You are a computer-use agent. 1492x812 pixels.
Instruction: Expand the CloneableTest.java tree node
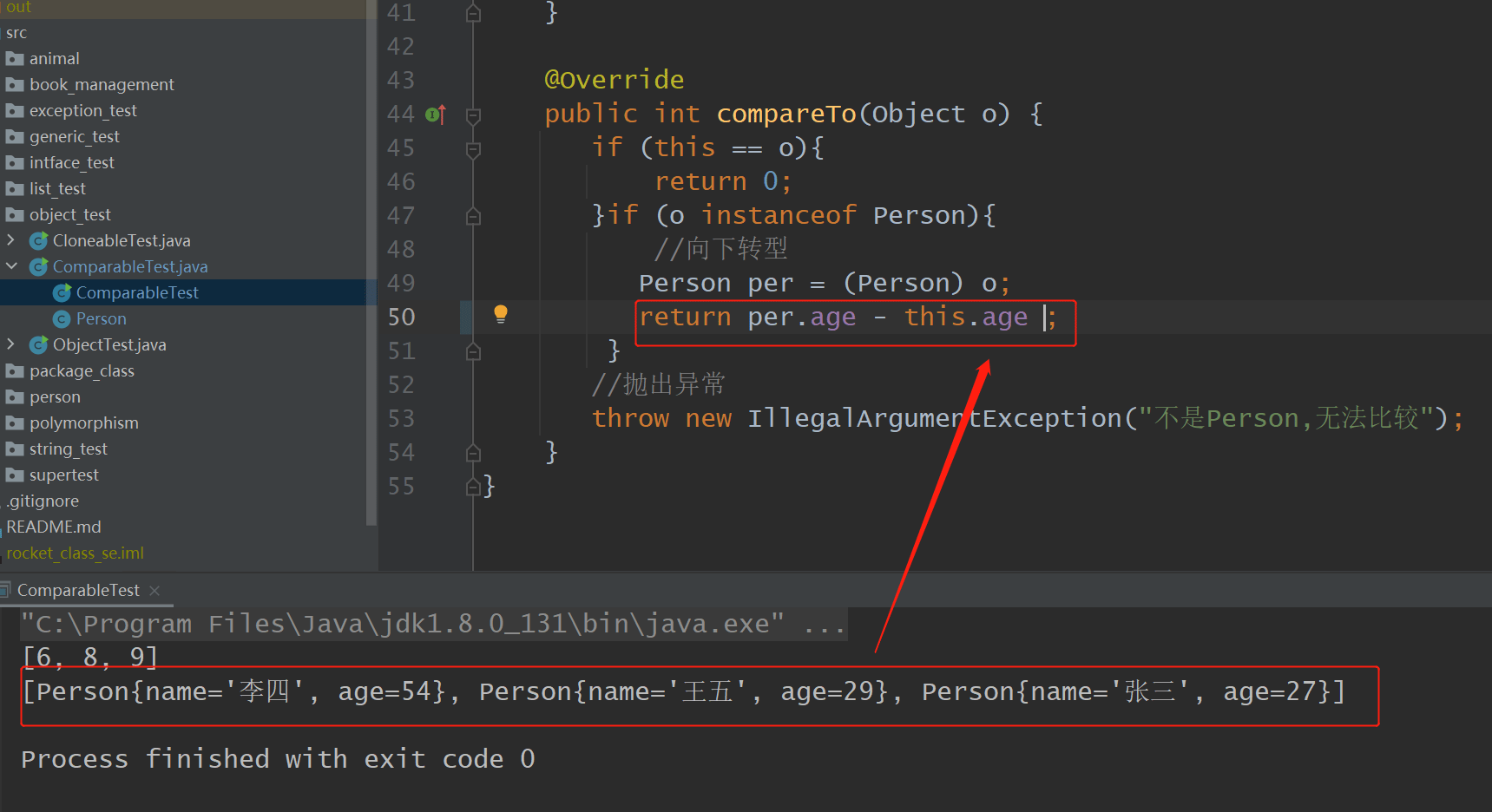click(11, 240)
